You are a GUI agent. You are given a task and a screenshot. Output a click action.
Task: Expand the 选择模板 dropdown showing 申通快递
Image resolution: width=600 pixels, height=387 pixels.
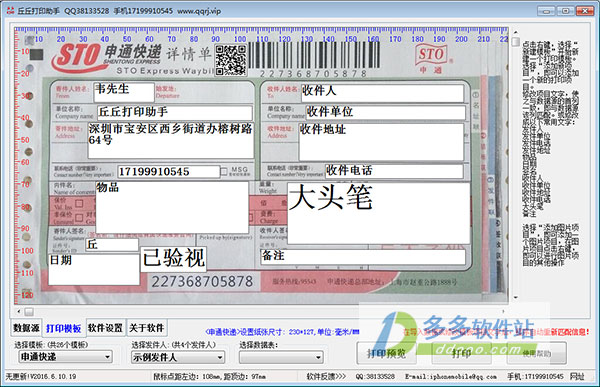[65, 357]
